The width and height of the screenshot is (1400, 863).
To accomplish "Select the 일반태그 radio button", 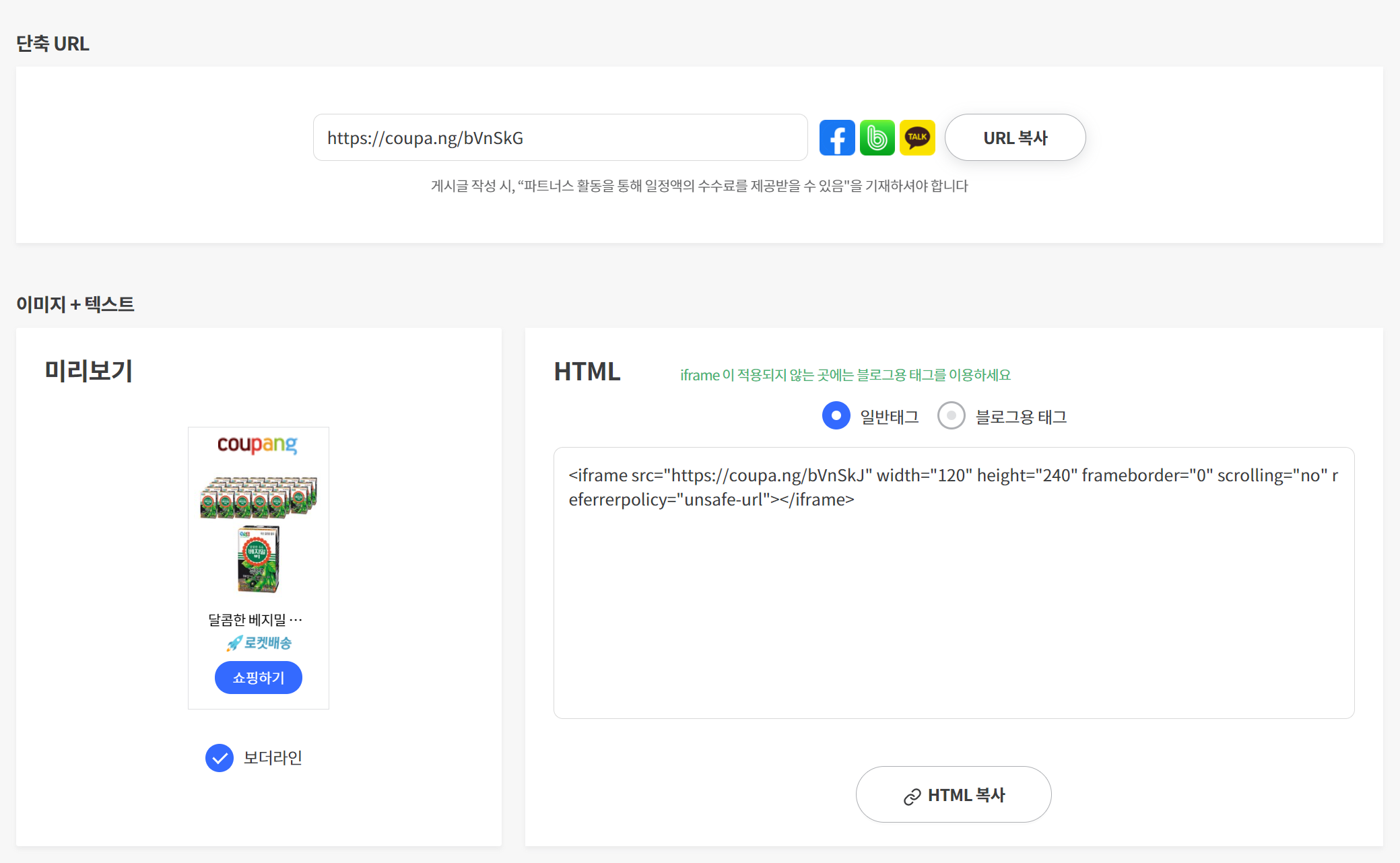I will coord(836,416).
